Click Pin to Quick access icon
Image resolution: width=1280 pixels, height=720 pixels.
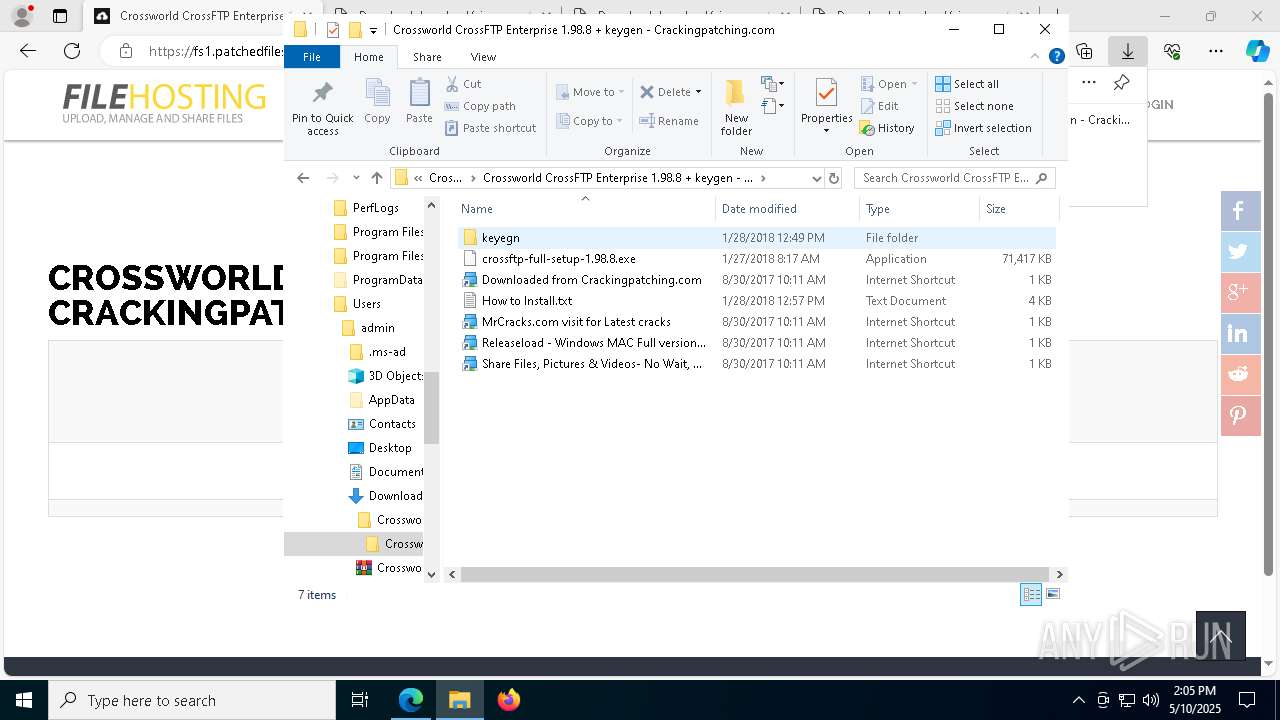pyautogui.click(x=322, y=108)
